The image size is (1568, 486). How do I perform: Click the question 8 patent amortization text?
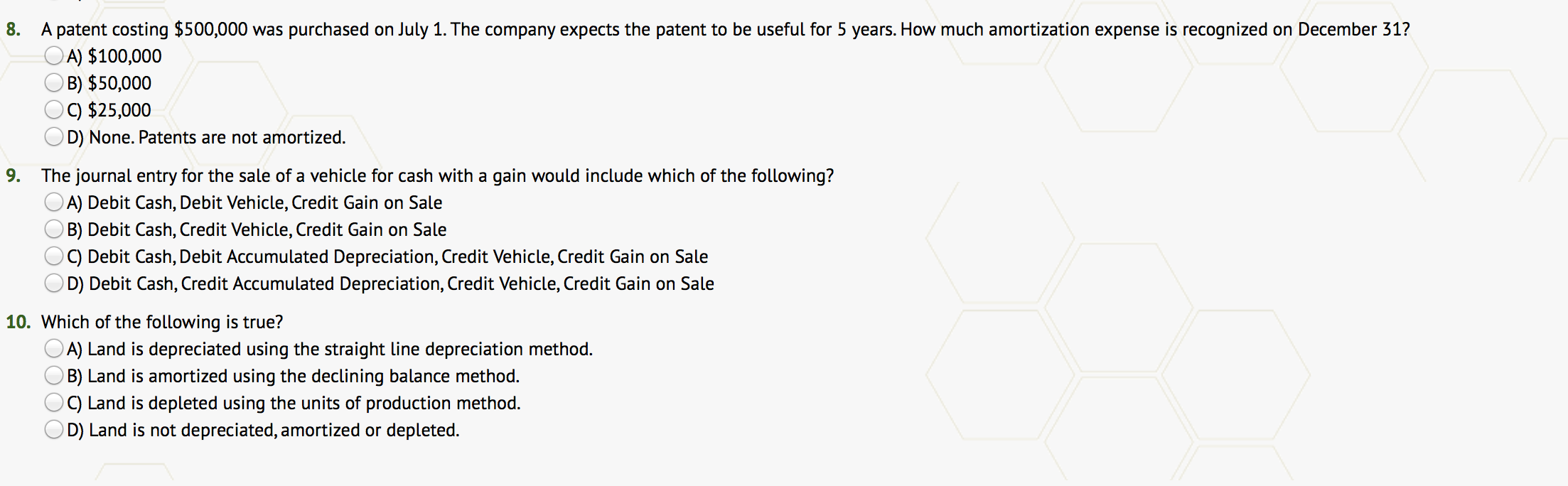coord(725,29)
